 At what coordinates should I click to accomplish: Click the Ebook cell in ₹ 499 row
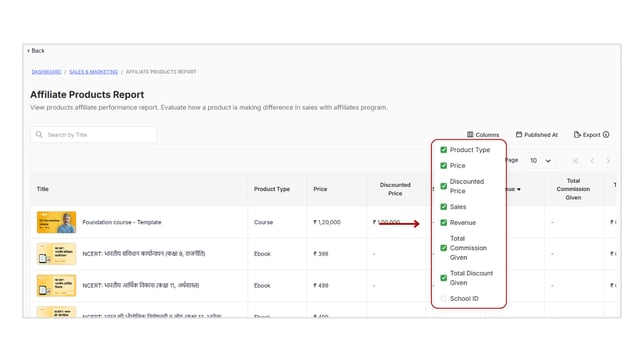click(x=262, y=286)
